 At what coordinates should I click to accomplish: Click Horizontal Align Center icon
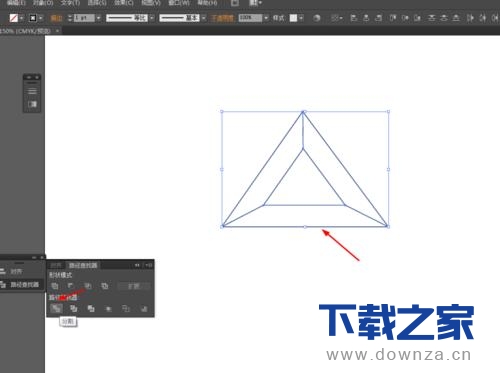[x=366, y=18]
